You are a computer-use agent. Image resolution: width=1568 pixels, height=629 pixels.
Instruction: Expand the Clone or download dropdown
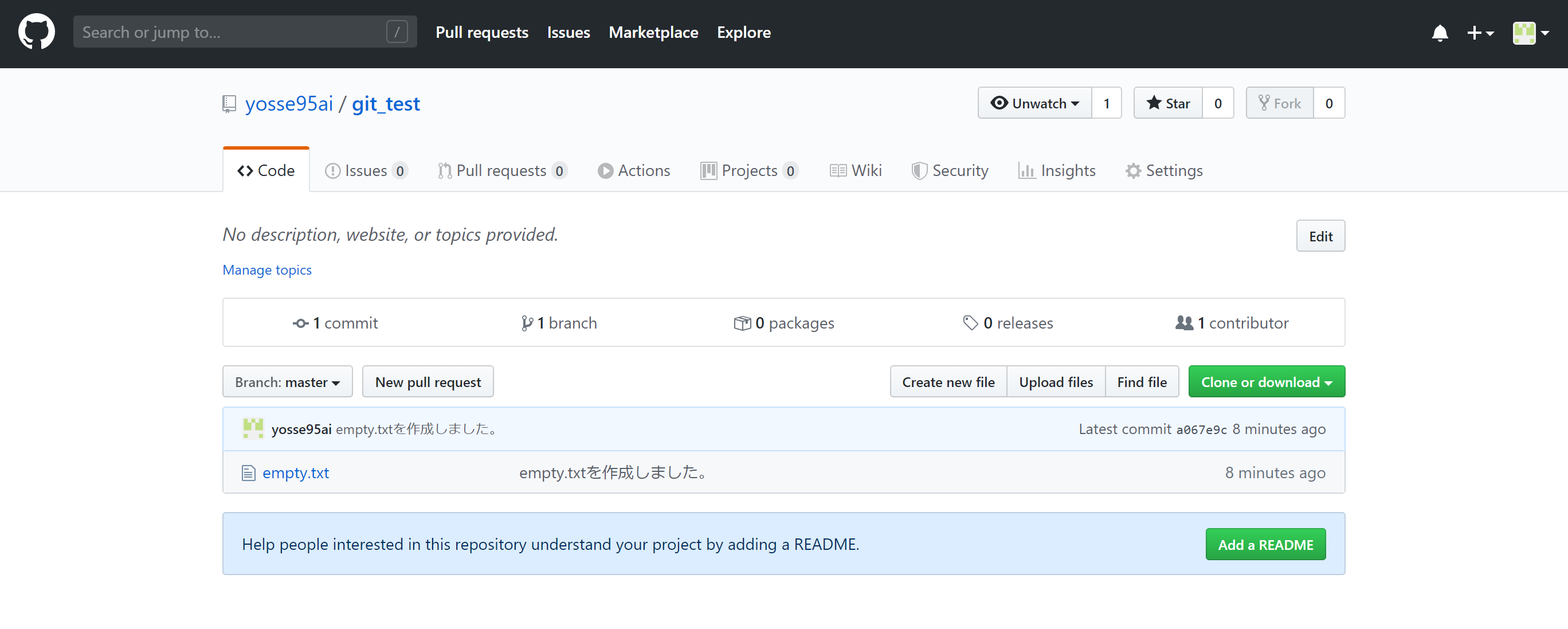coord(1266,382)
